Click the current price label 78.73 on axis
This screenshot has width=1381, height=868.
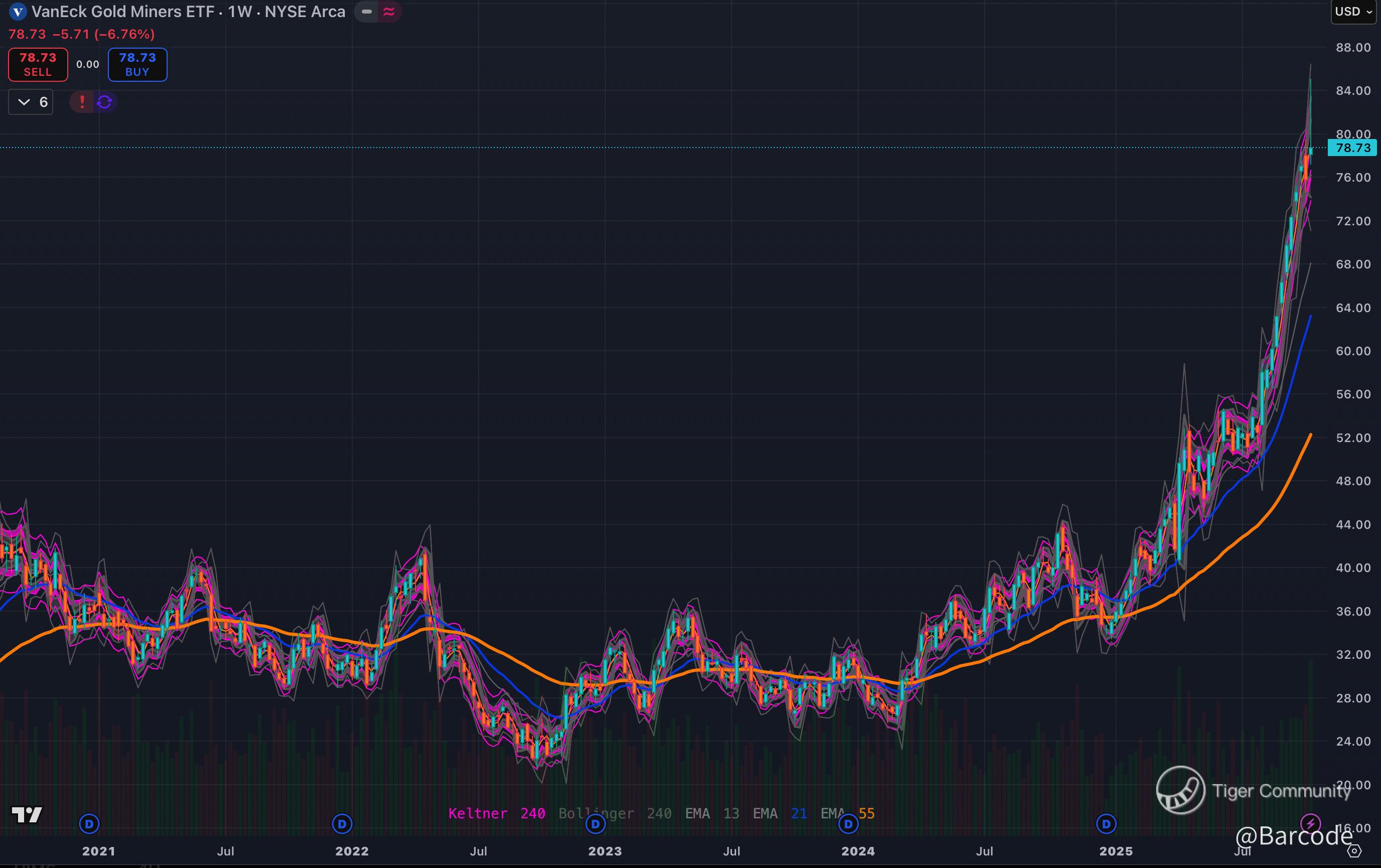[x=1353, y=148]
